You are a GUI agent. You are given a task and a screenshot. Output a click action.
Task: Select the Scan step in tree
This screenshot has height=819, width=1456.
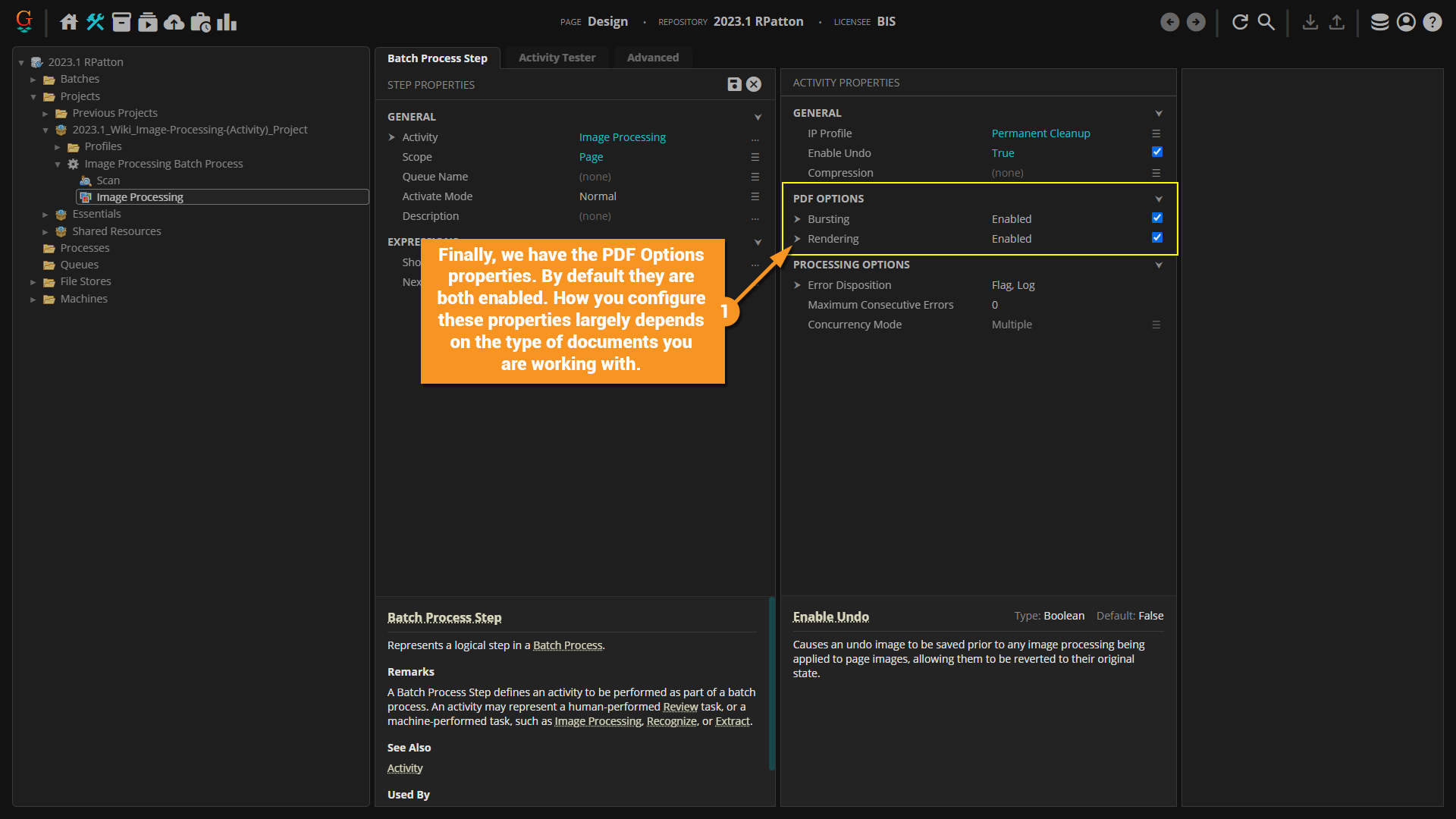(108, 180)
